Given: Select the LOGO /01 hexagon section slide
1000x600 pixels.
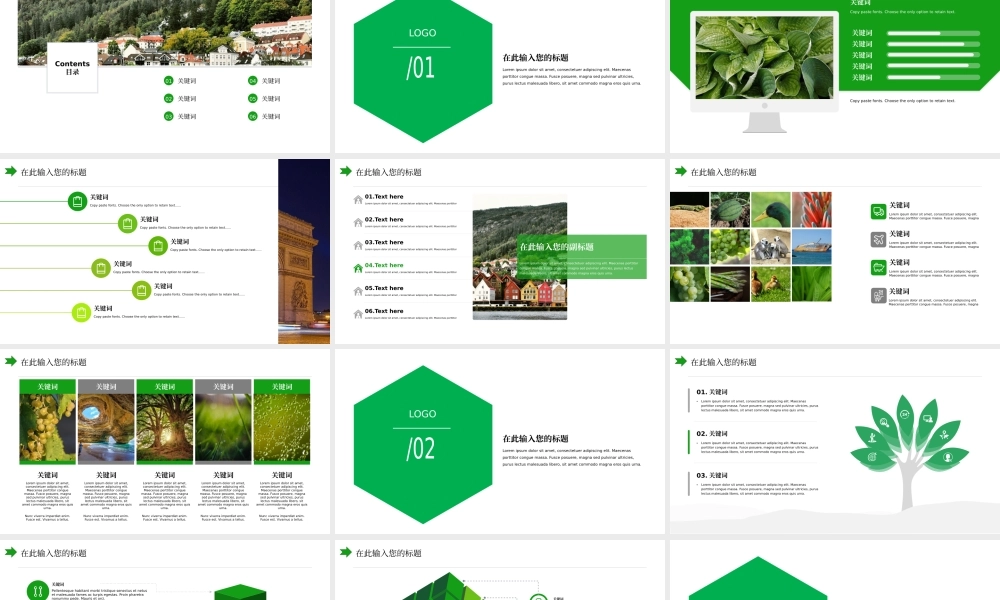Looking at the screenshot, I should click(423, 70).
